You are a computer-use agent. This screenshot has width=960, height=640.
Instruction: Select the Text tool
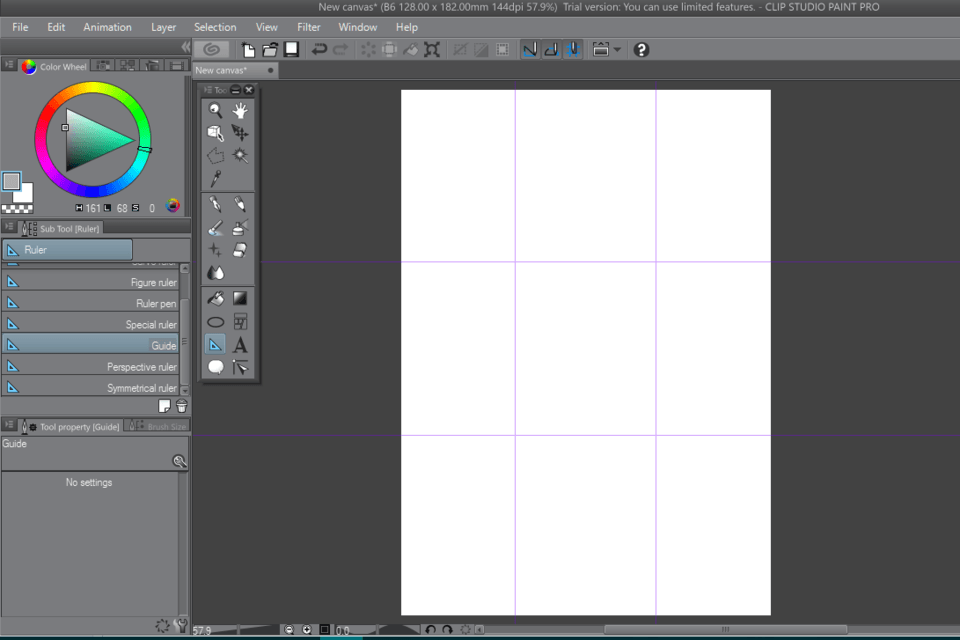tap(240, 345)
